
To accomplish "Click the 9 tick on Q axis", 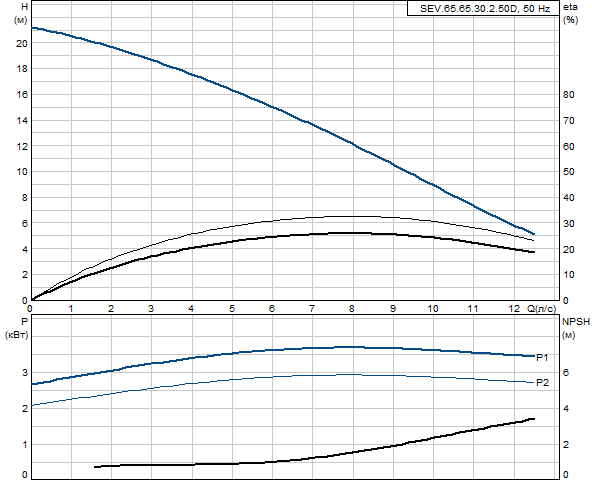I will coord(393,309).
